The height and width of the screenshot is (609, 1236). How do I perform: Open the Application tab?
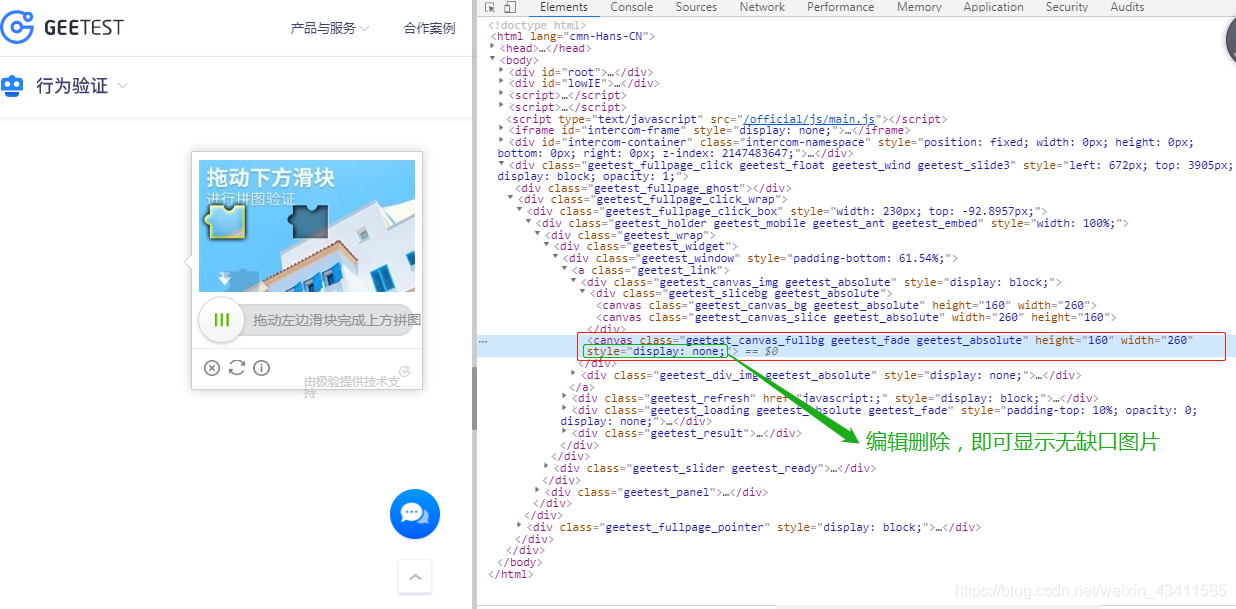tap(993, 7)
